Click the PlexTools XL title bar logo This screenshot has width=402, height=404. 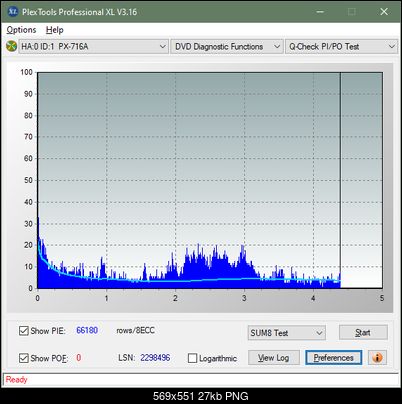point(12,12)
